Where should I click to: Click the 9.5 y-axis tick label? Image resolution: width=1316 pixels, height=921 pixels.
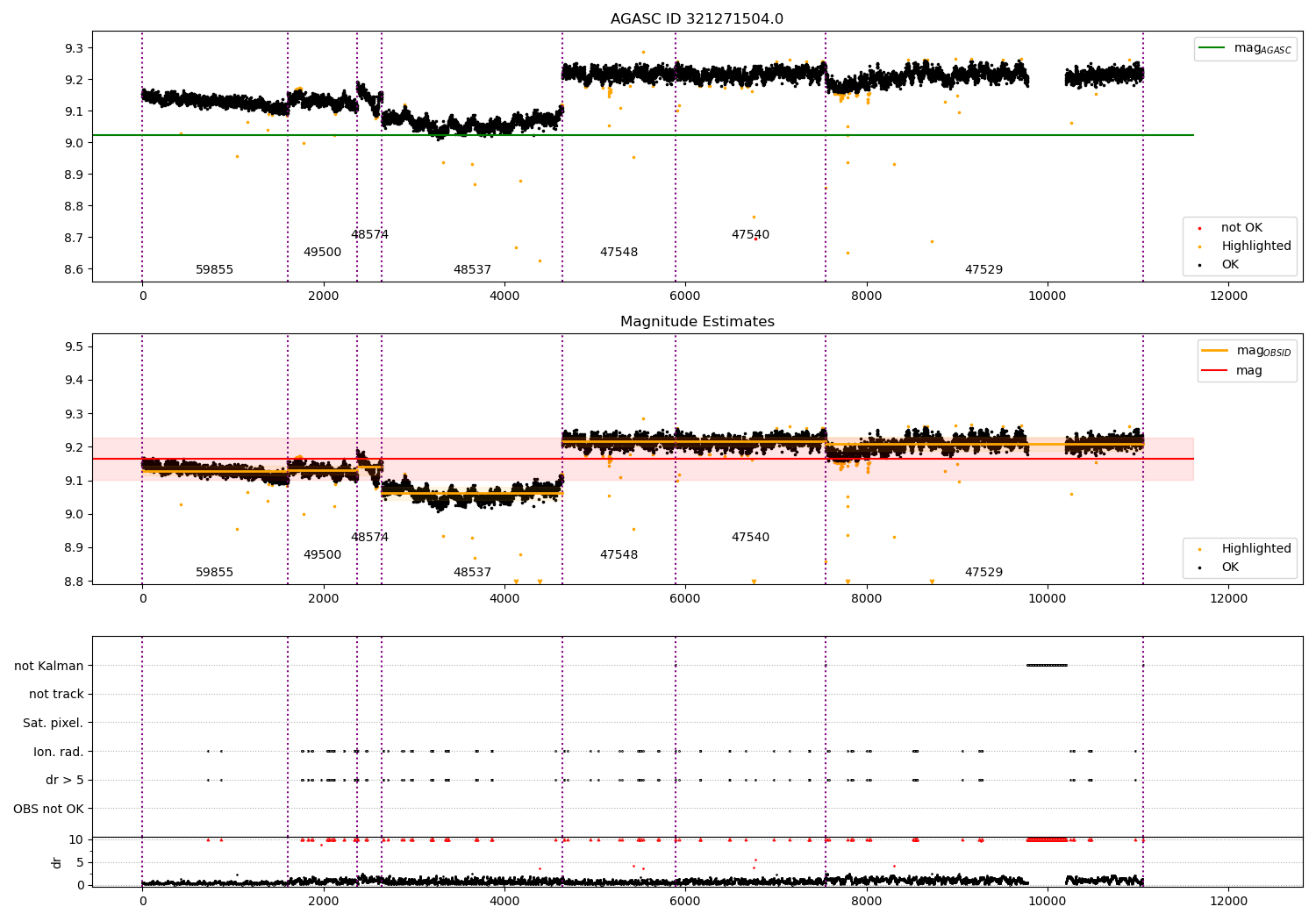click(x=75, y=347)
